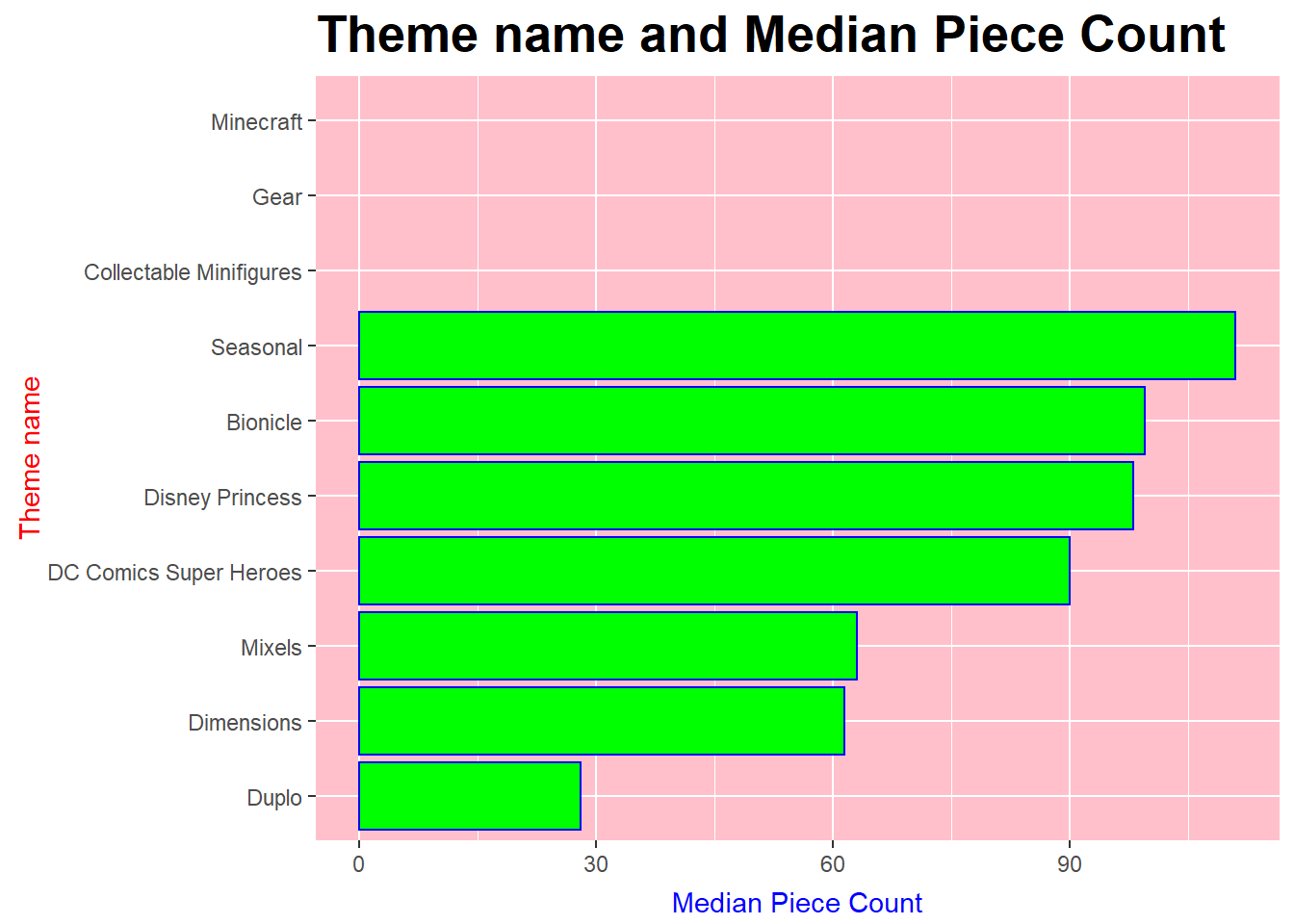
Task: Click the Mixels axis label
Action: click(271, 648)
